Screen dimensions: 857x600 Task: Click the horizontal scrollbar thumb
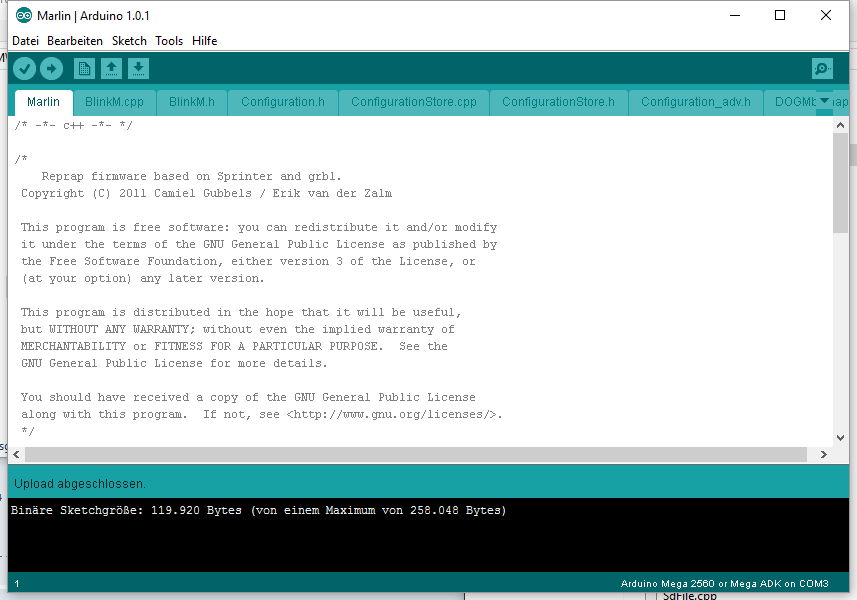click(416, 454)
